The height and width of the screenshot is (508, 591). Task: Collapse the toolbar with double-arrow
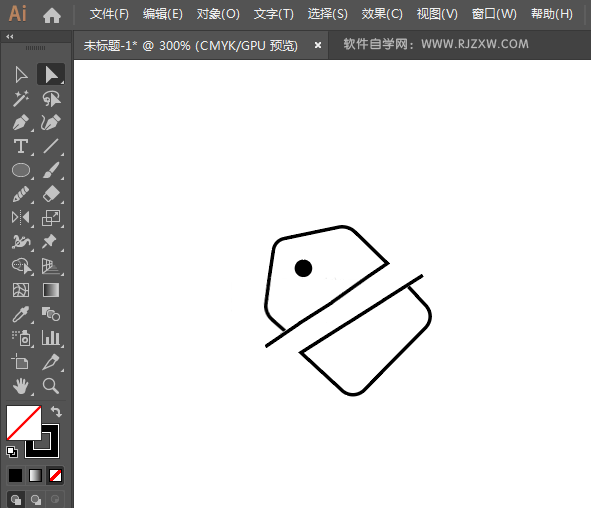click(10, 37)
